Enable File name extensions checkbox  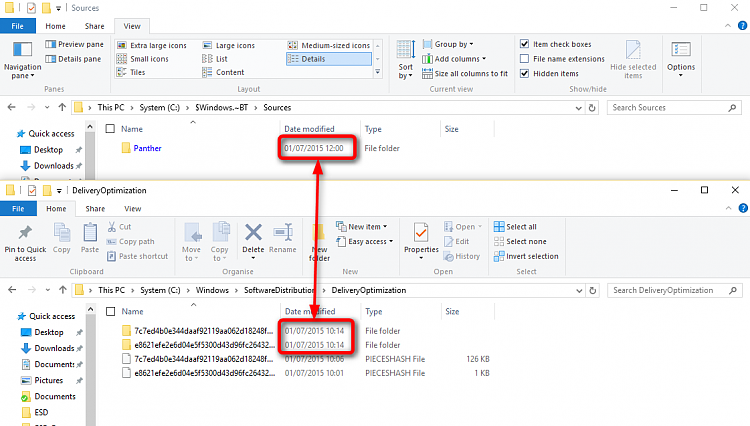[525, 59]
